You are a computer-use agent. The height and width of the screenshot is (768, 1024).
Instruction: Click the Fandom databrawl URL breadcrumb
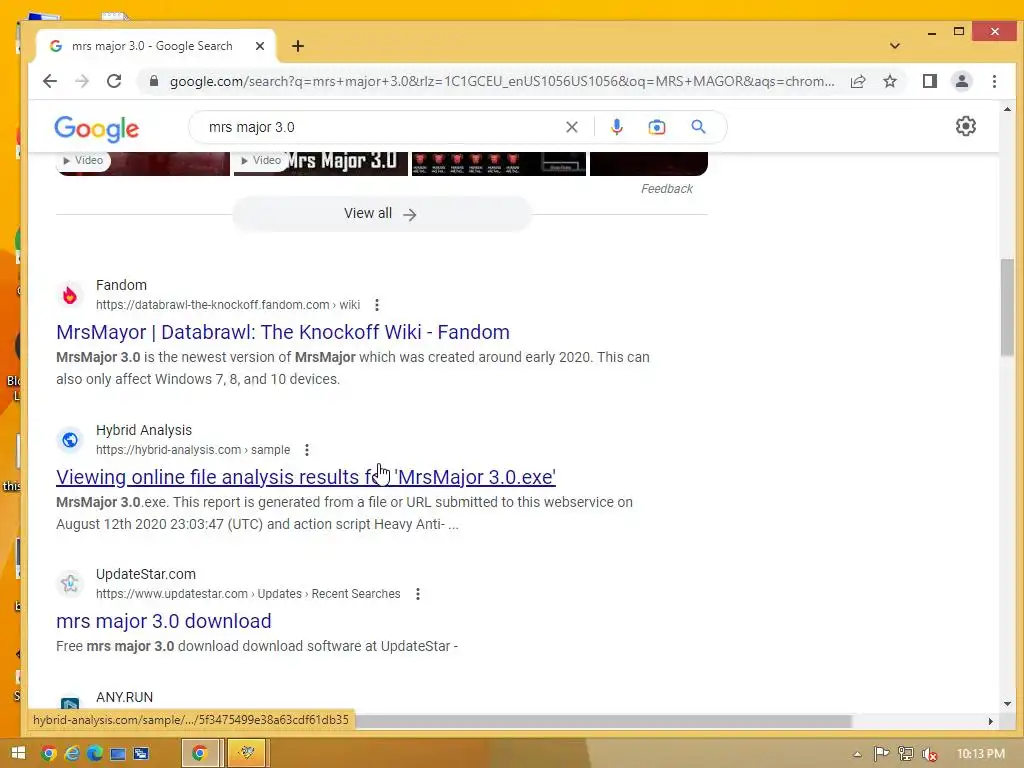pyautogui.click(x=228, y=305)
